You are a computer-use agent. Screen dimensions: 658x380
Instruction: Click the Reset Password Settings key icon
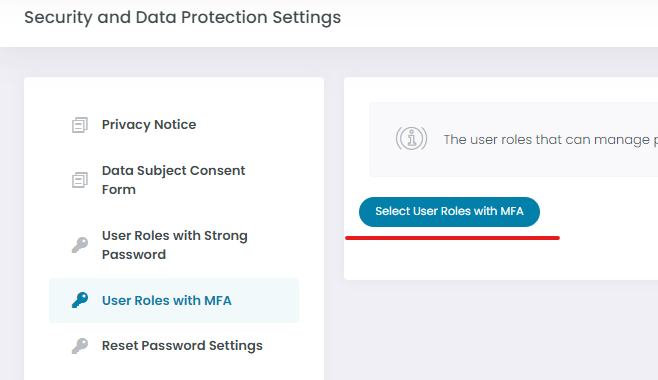(x=80, y=346)
